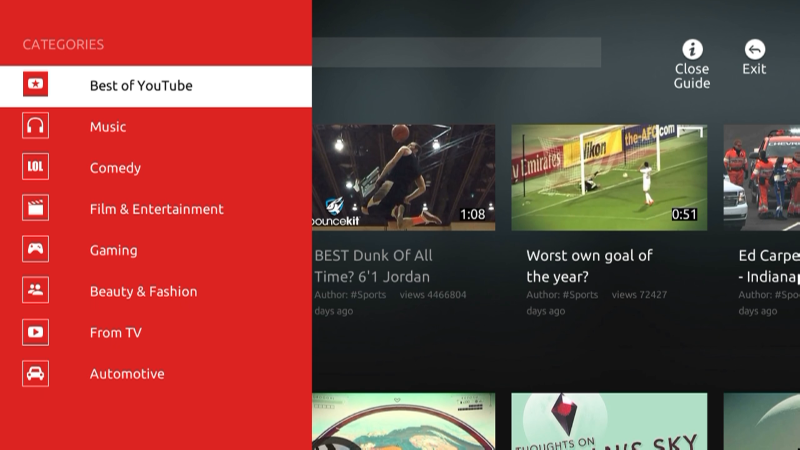Open the Gaming category
800x450 pixels.
(156, 250)
